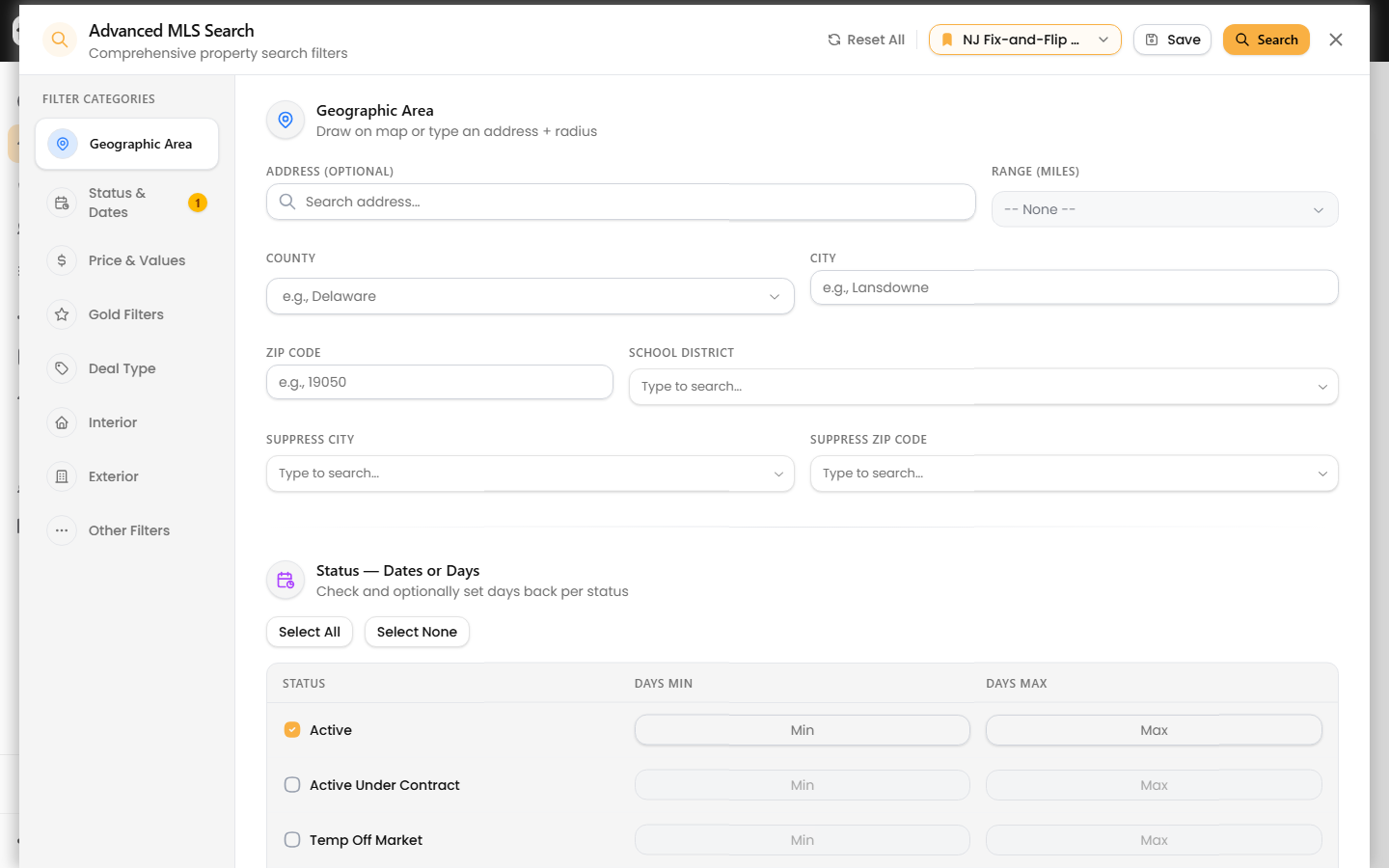Click the orange magnifier icon beside Advanced MLS Search
The width and height of the screenshot is (1389, 868).
pyautogui.click(x=60, y=40)
